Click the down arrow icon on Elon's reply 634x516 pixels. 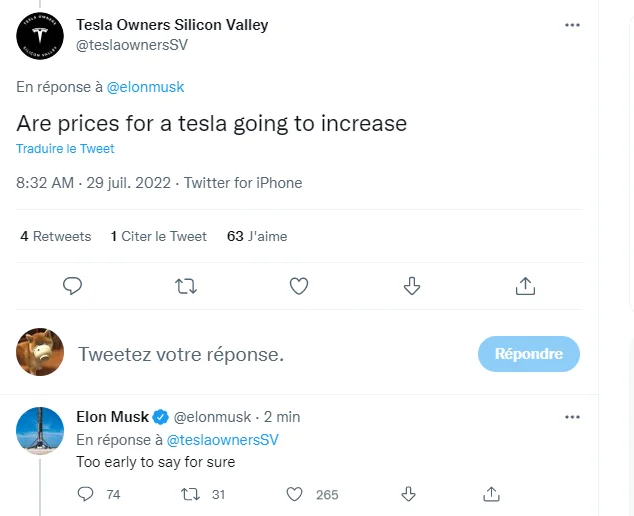[408, 494]
